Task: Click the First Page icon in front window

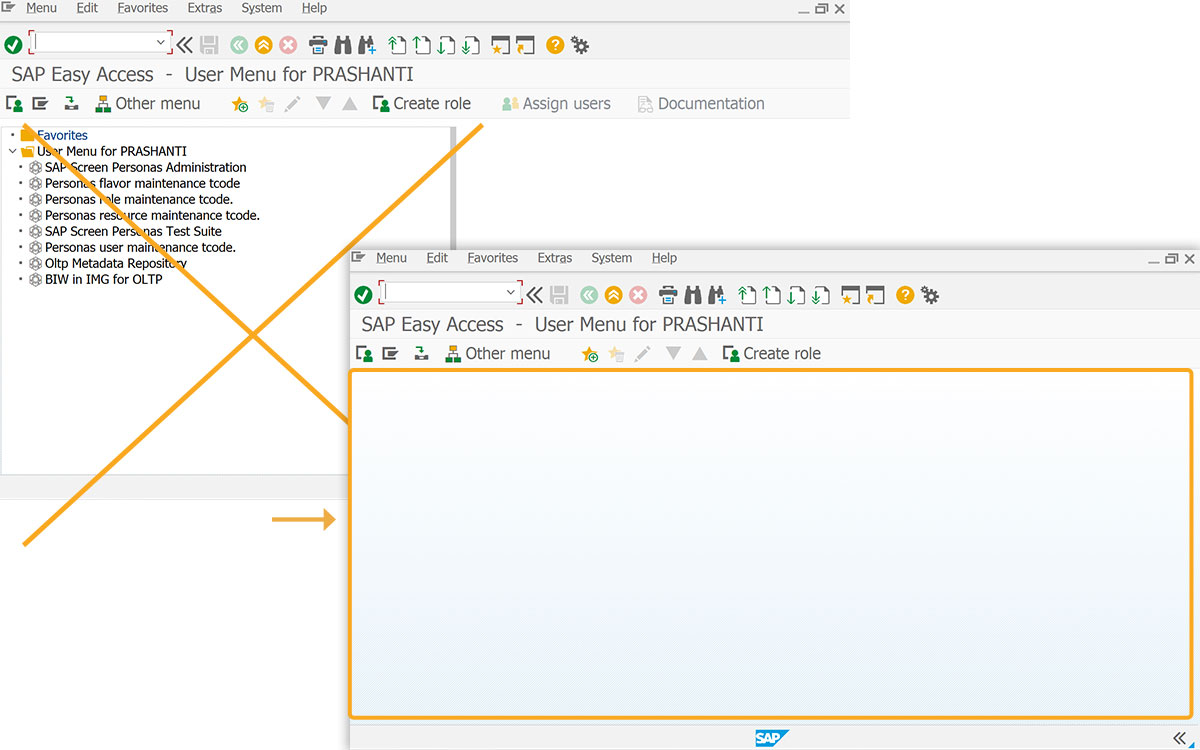Action: pos(746,295)
